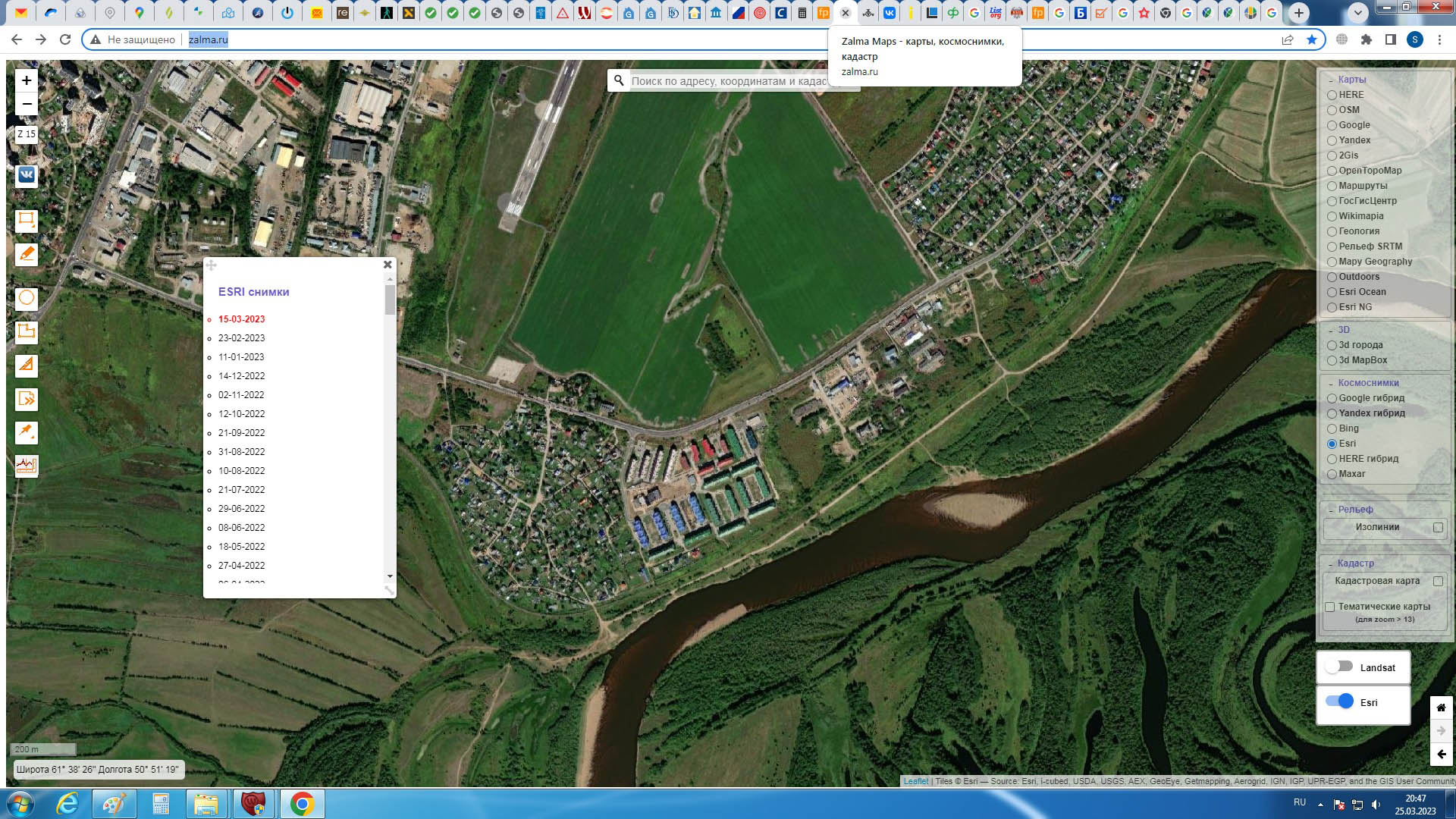Select the rectangle selection tool
Viewport: 1456px width, 819px height.
[27, 221]
